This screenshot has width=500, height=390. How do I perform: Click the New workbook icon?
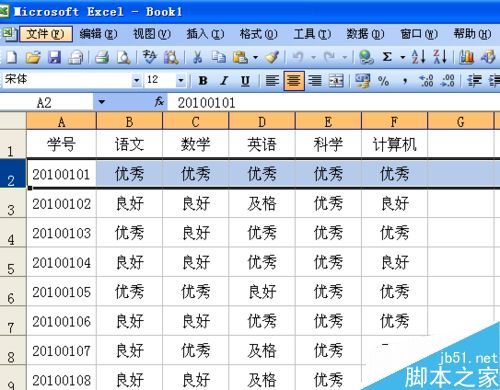click(11, 57)
